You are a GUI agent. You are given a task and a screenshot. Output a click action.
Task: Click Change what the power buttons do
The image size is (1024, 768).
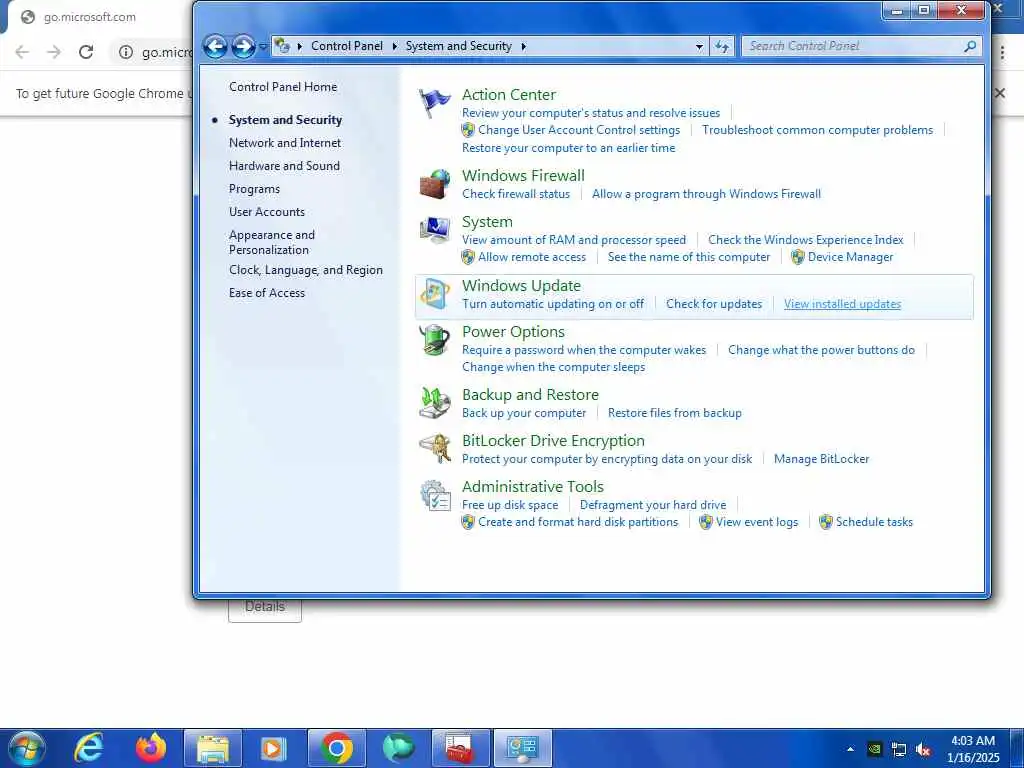click(x=821, y=350)
